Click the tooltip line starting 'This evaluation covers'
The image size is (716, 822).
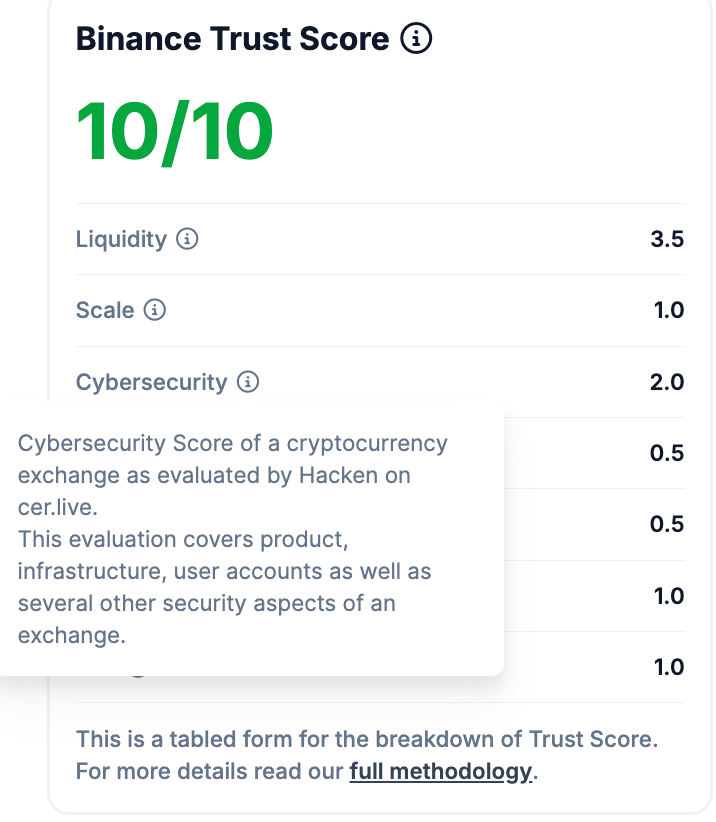(x=183, y=539)
